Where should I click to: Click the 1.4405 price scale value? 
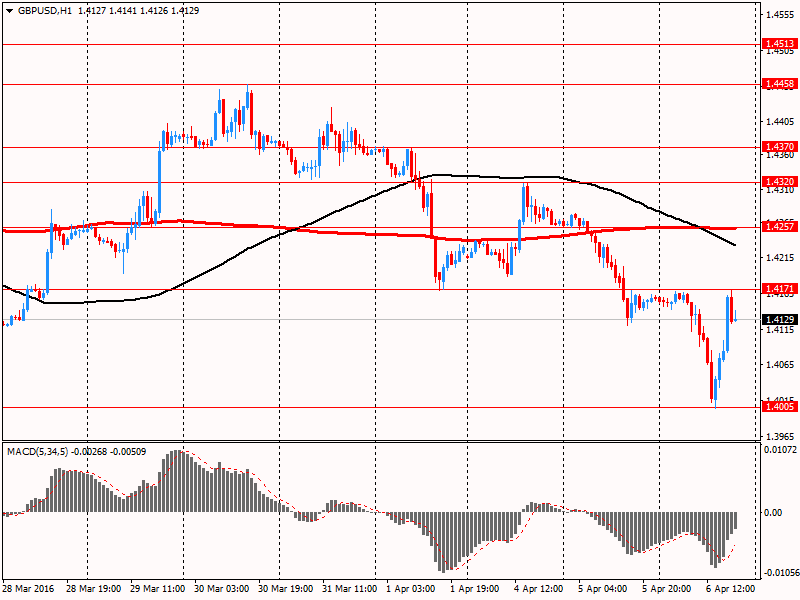[780, 121]
